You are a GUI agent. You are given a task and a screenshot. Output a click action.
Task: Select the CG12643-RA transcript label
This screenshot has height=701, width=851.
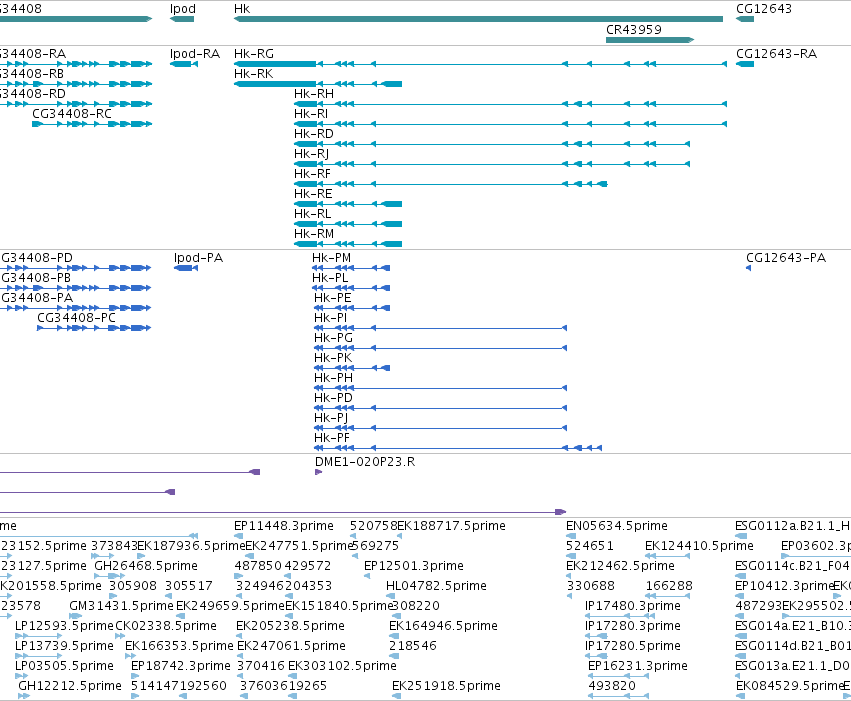[x=776, y=54]
